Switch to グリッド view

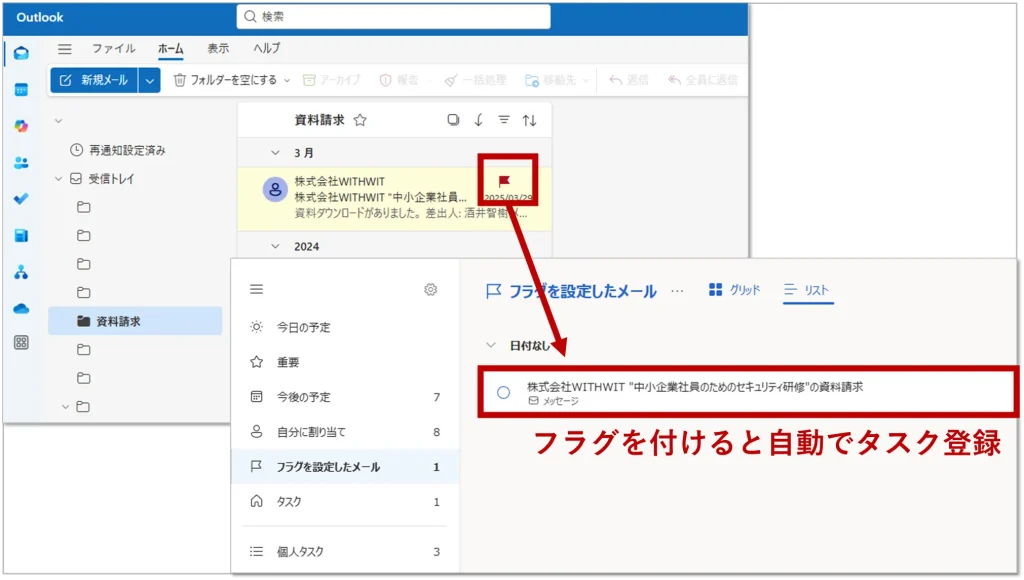click(x=735, y=290)
